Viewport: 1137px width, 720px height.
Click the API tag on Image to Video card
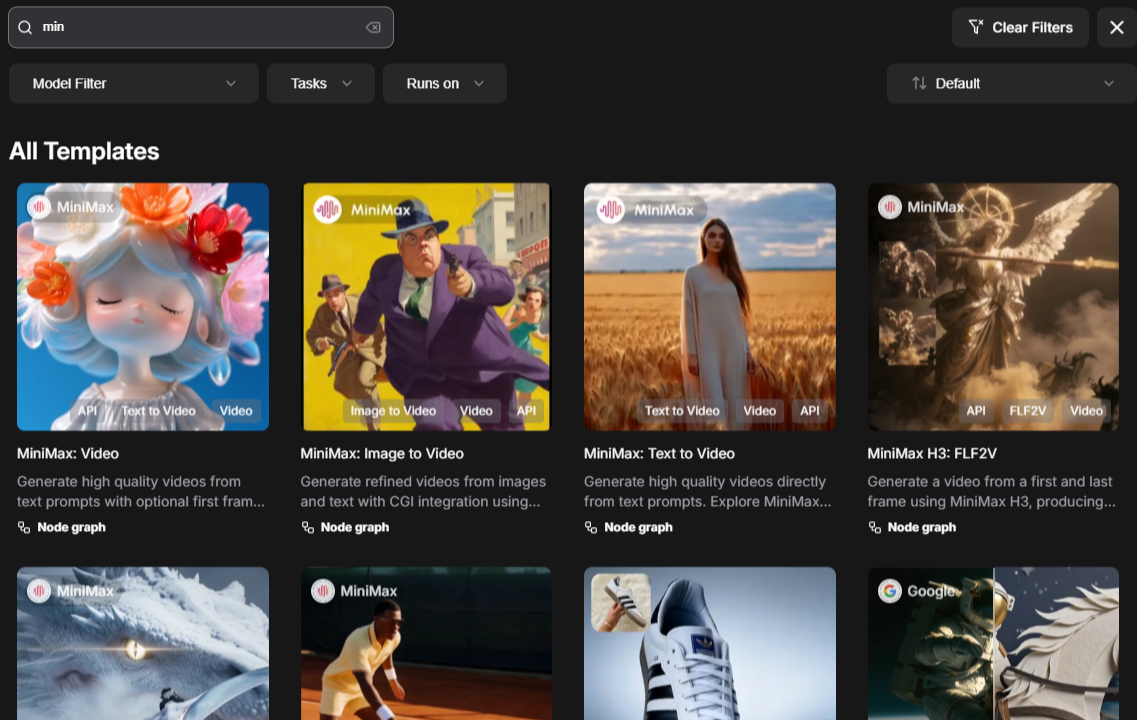coord(526,411)
